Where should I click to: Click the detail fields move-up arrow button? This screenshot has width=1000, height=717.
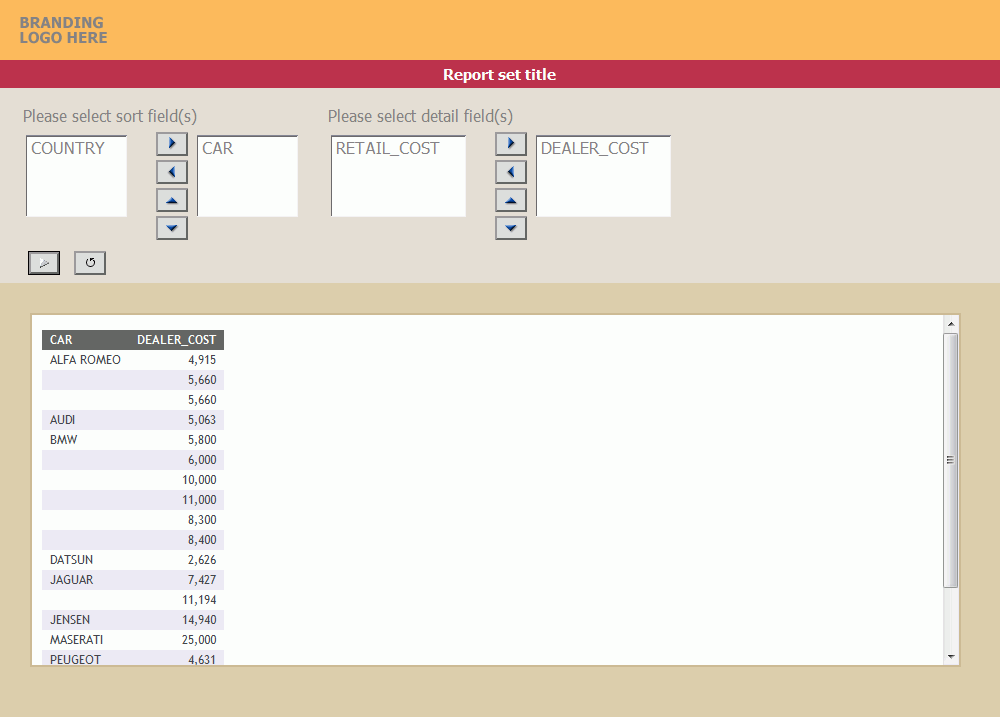coord(511,200)
